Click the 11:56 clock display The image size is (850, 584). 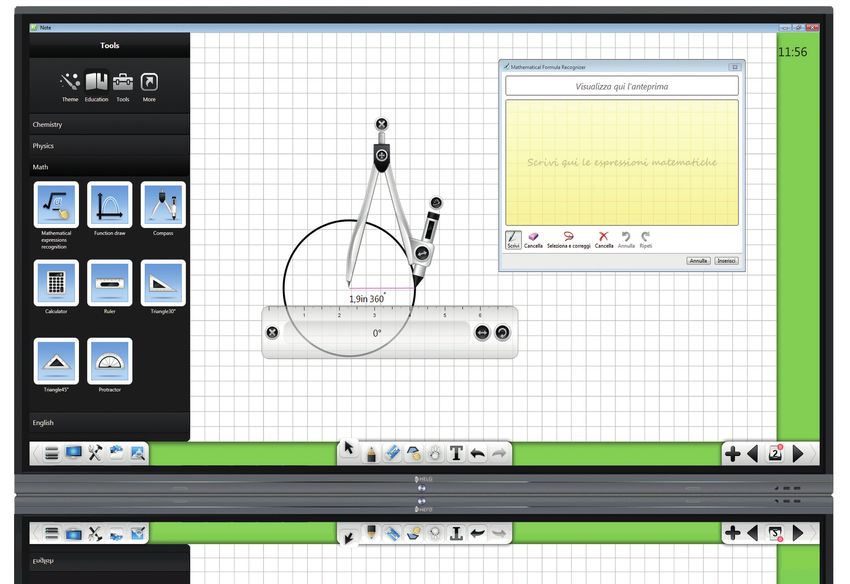point(793,52)
